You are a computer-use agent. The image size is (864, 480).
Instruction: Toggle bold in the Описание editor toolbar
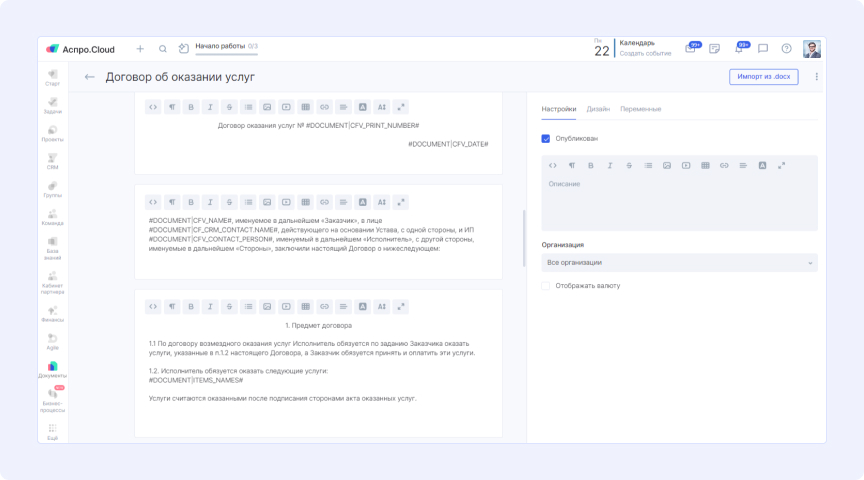[x=591, y=165]
